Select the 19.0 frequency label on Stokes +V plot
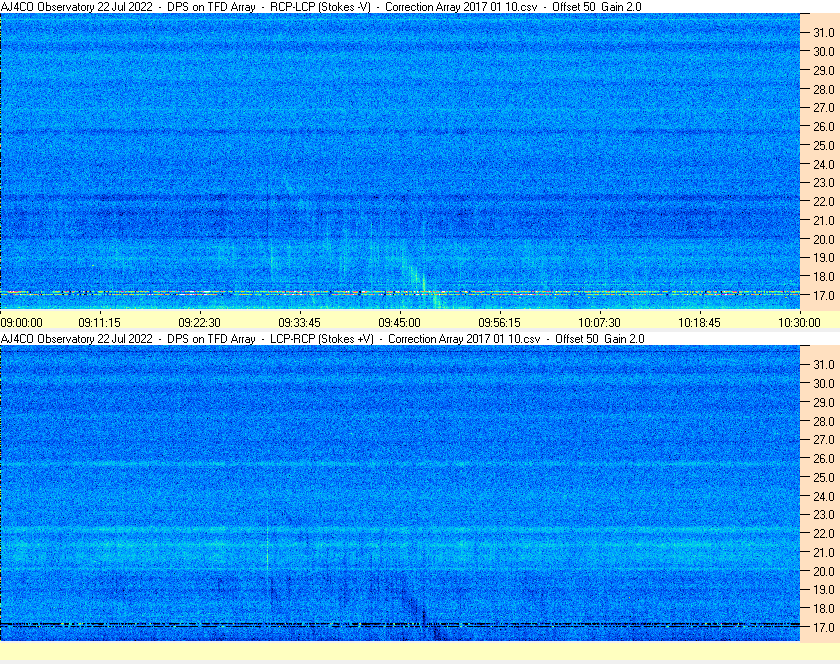This screenshot has width=840, height=664. pyautogui.click(x=824, y=590)
